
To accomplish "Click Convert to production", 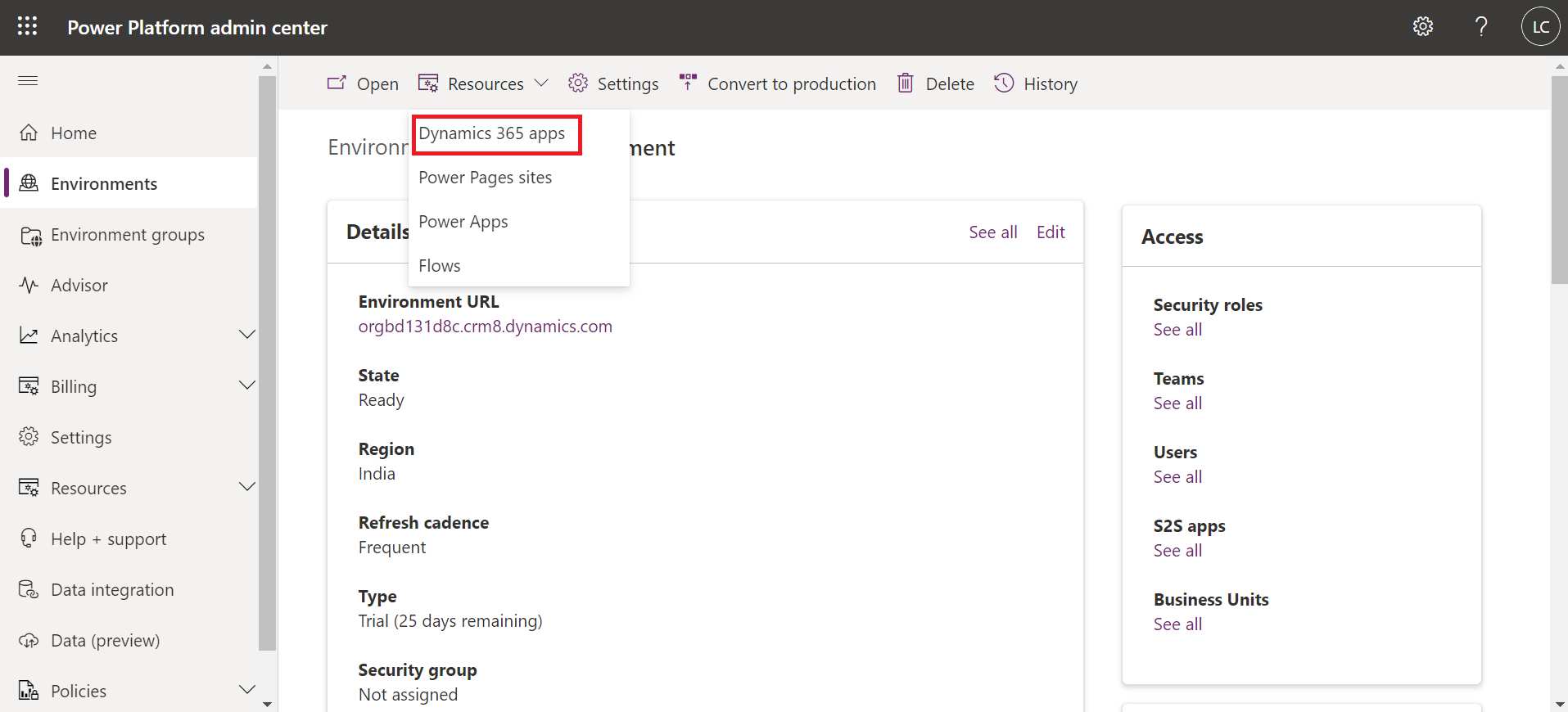I will click(x=778, y=83).
